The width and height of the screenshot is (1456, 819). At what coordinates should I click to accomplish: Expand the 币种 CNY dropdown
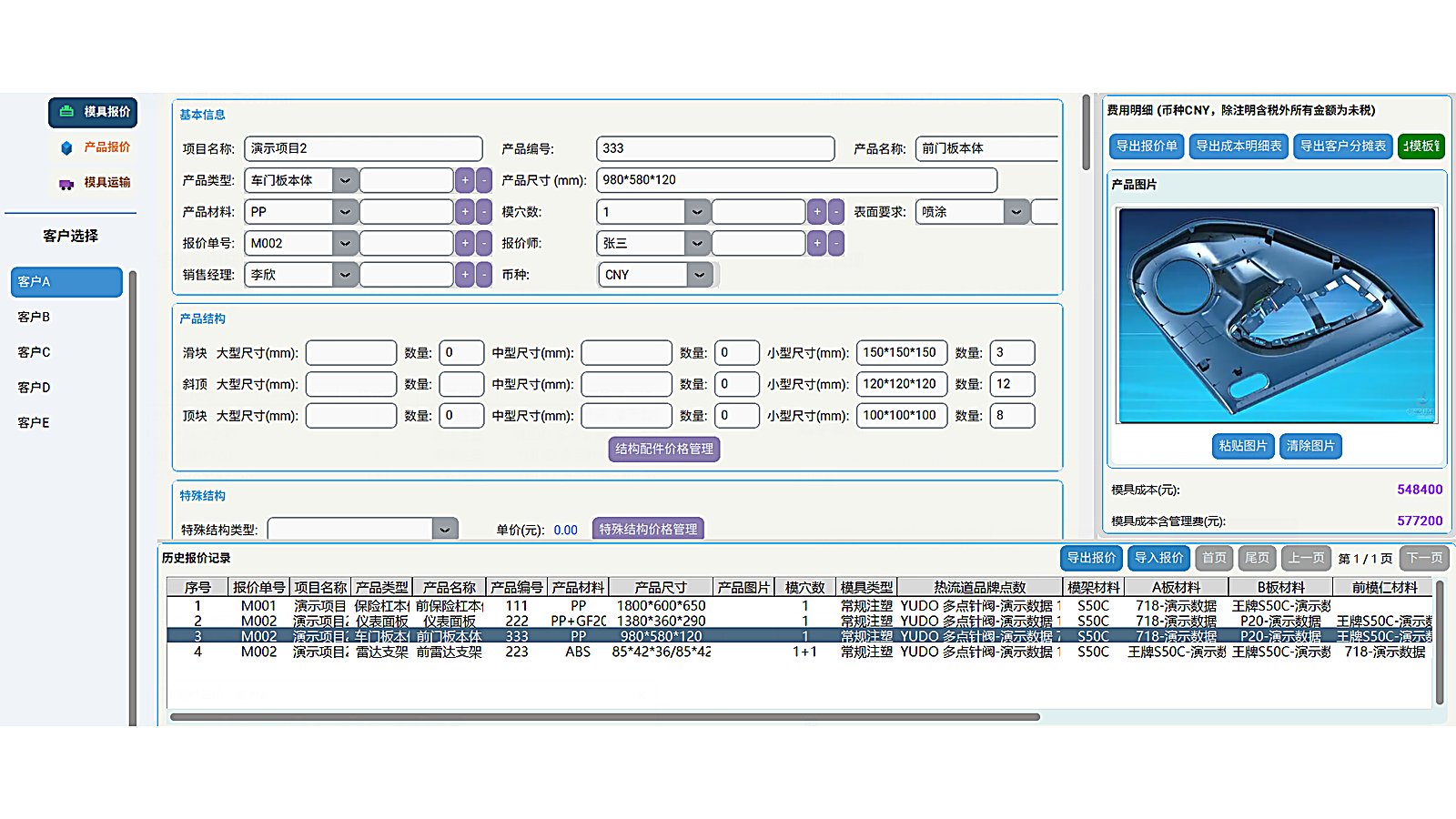[699, 275]
